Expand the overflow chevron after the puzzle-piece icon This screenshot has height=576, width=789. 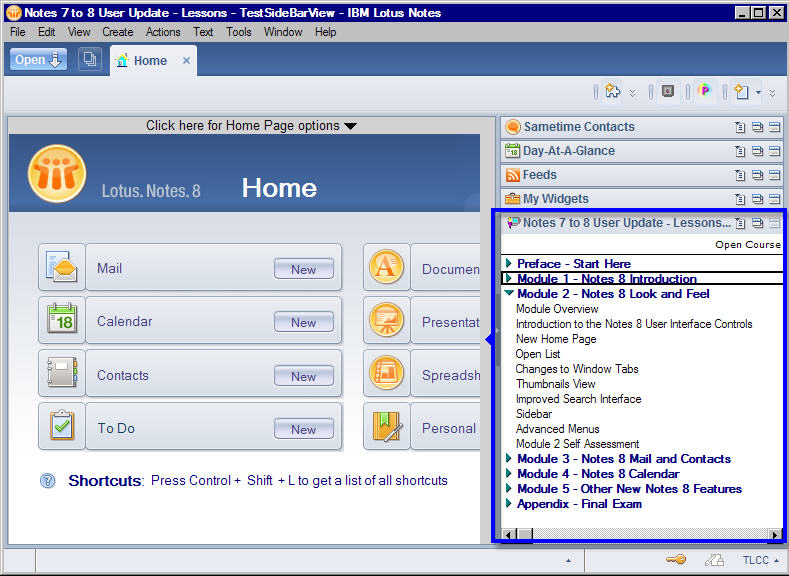click(x=633, y=93)
